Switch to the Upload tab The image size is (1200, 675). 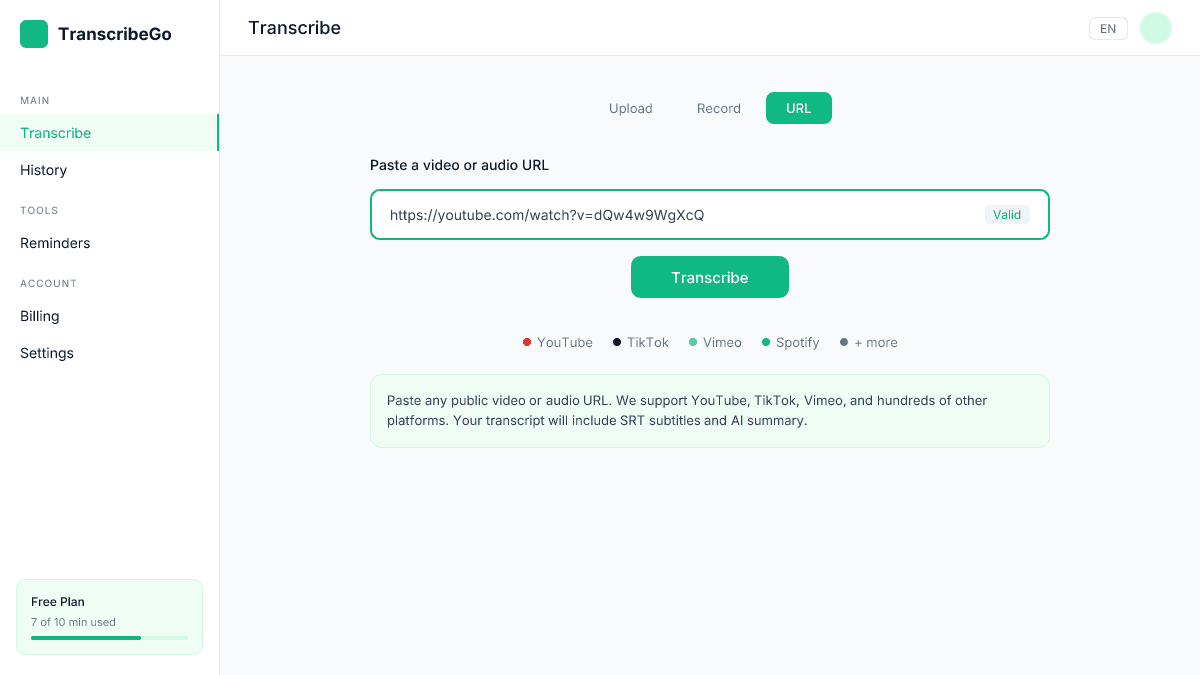point(630,108)
